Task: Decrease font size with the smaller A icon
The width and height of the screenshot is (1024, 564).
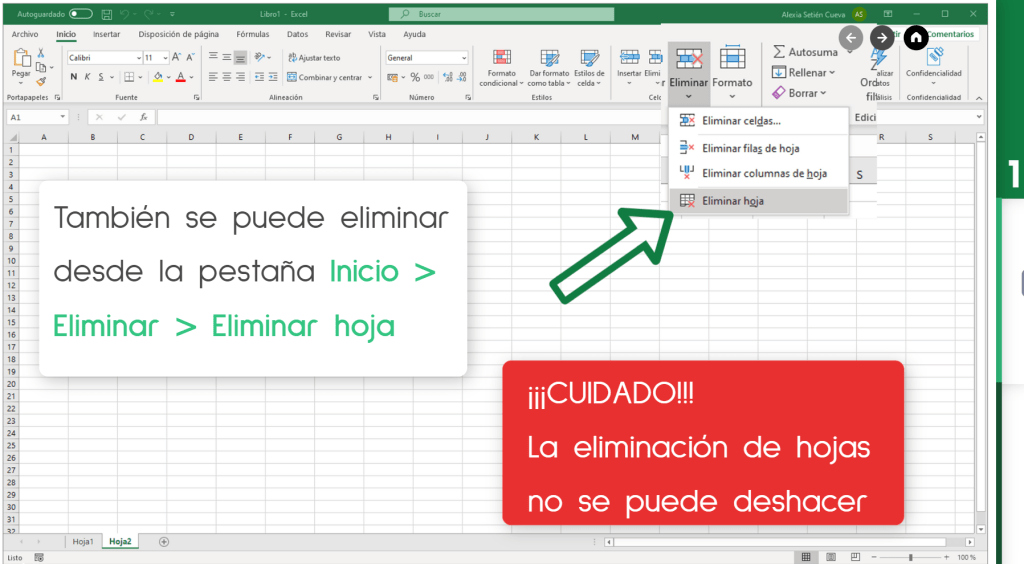Action: 190,57
